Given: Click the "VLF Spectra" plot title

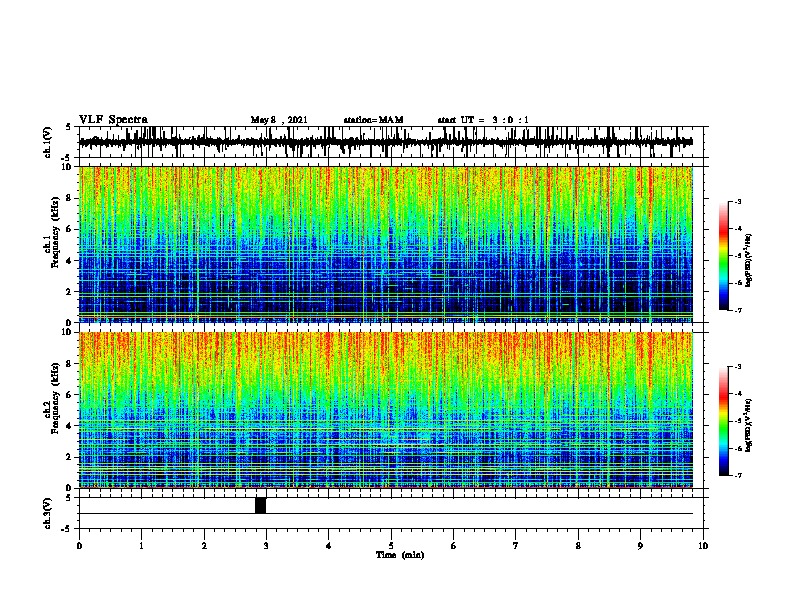Looking at the screenshot, I should tap(113, 120).
